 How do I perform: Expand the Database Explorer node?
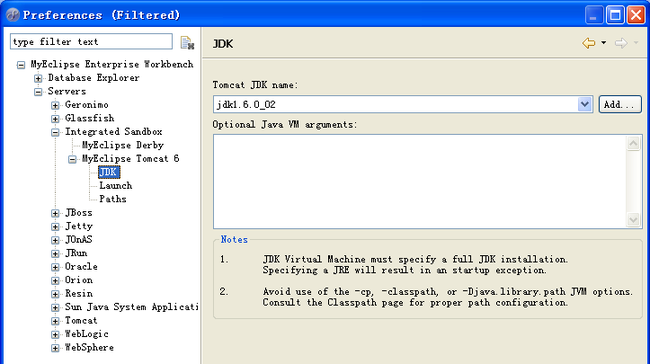38,78
